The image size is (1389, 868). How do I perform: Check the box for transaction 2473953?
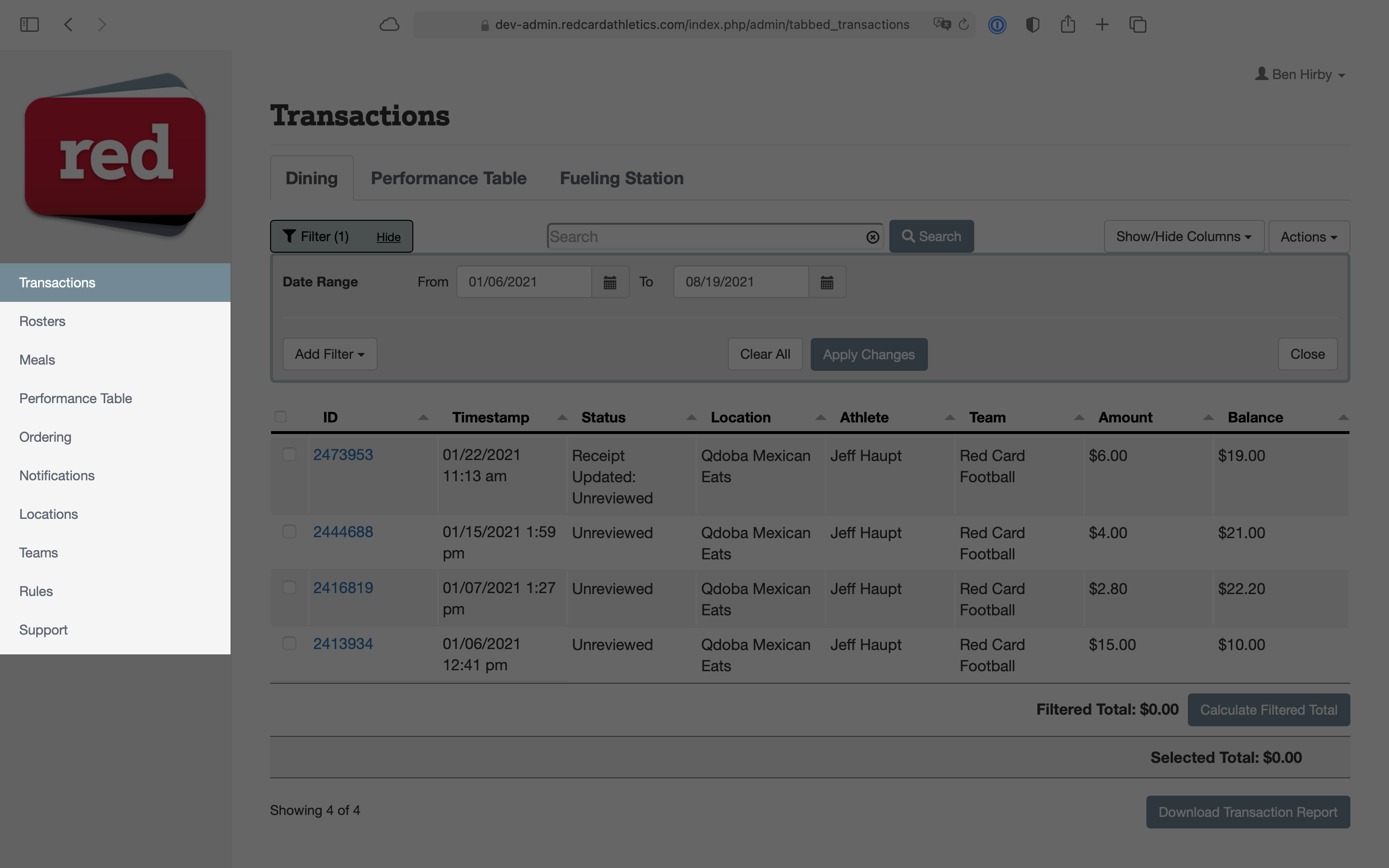pyautogui.click(x=289, y=454)
